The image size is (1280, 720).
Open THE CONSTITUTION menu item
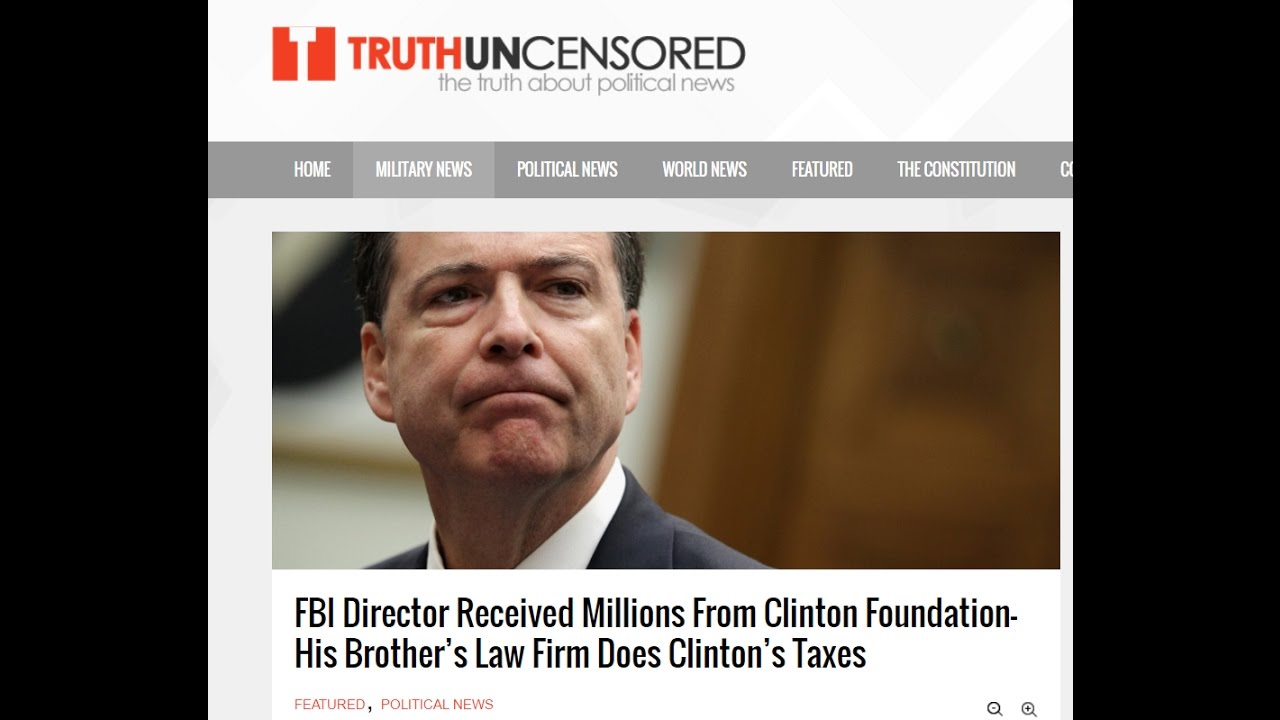pyautogui.click(x=956, y=170)
